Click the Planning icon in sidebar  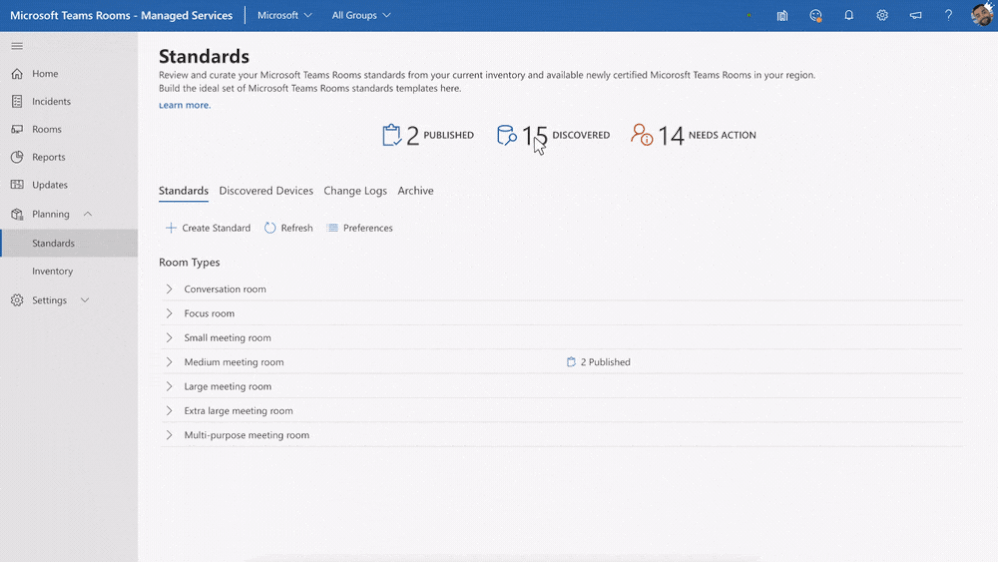(17, 214)
